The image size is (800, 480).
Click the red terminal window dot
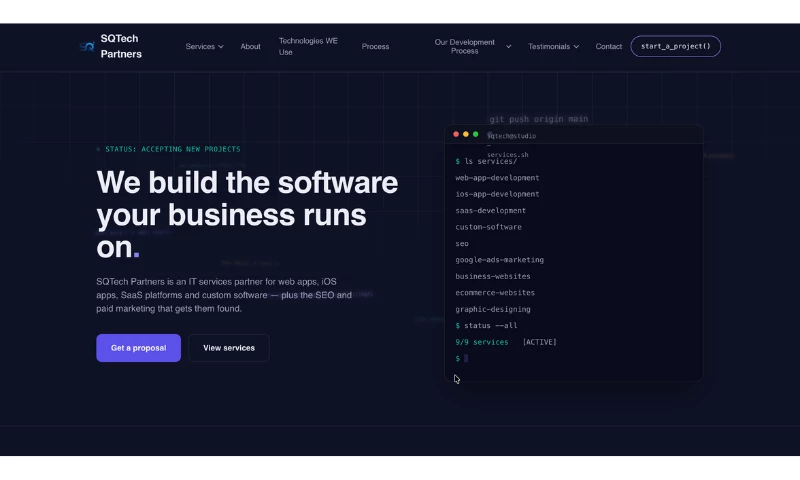pos(456,134)
